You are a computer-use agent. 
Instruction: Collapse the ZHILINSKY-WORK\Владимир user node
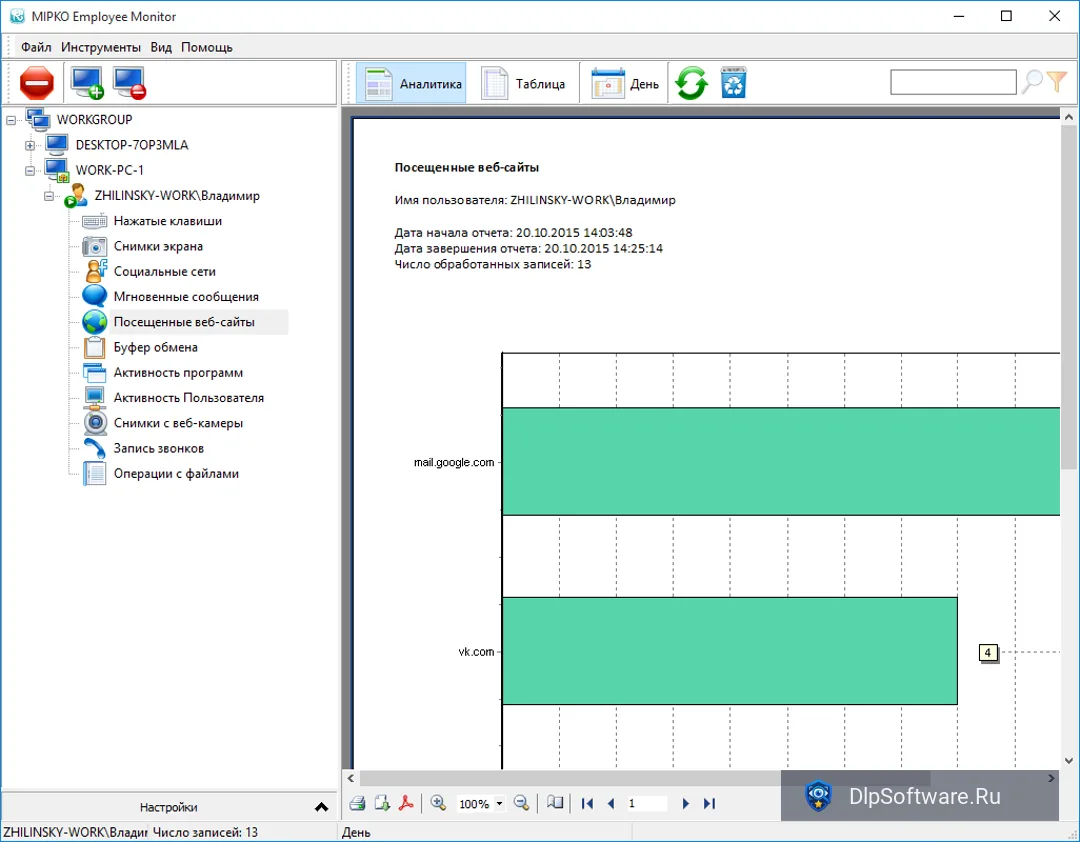pyautogui.click(x=48, y=196)
